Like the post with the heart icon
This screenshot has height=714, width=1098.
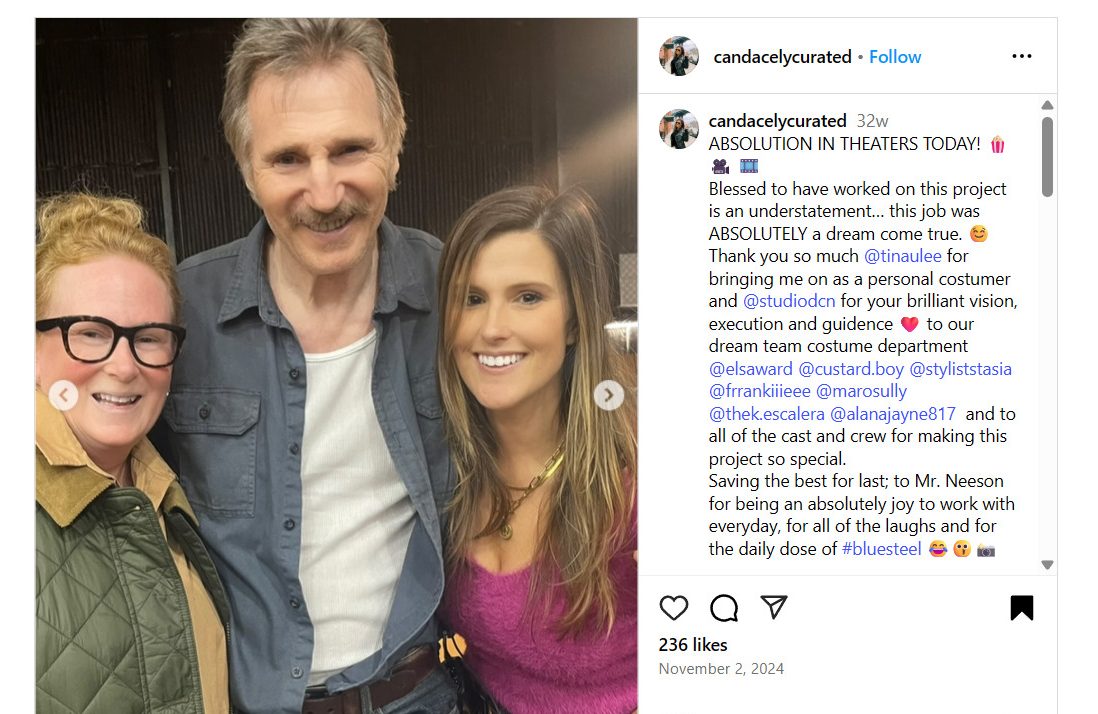coord(674,608)
